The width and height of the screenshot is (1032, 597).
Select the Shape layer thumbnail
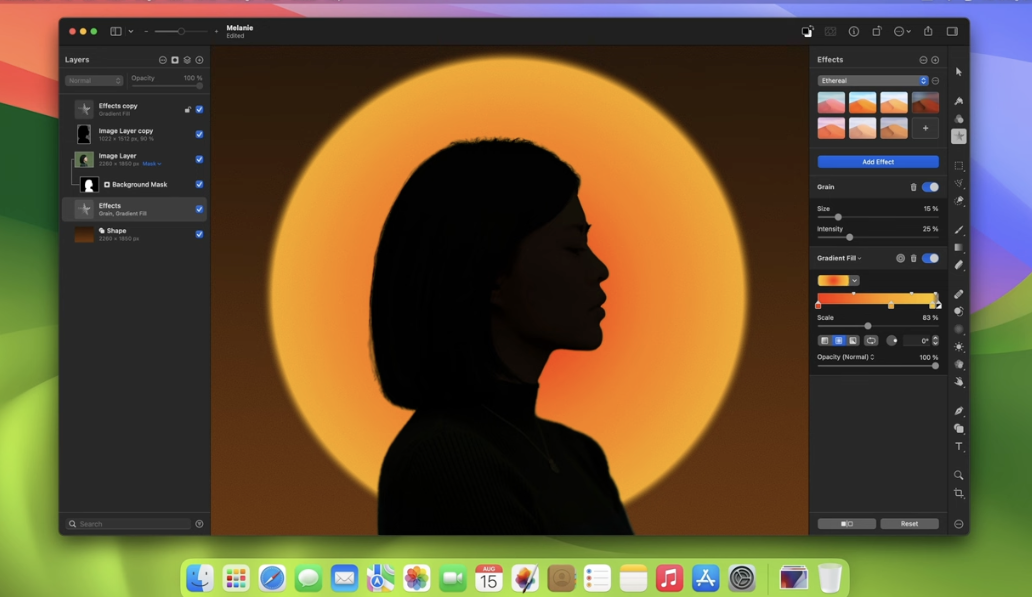pyautogui.click(x=84, y=234)
